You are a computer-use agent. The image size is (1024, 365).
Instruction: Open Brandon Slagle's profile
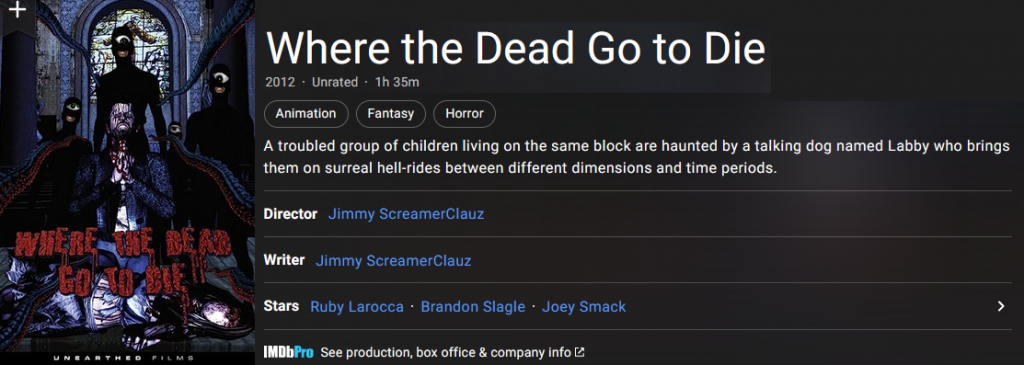pos(473,306)
